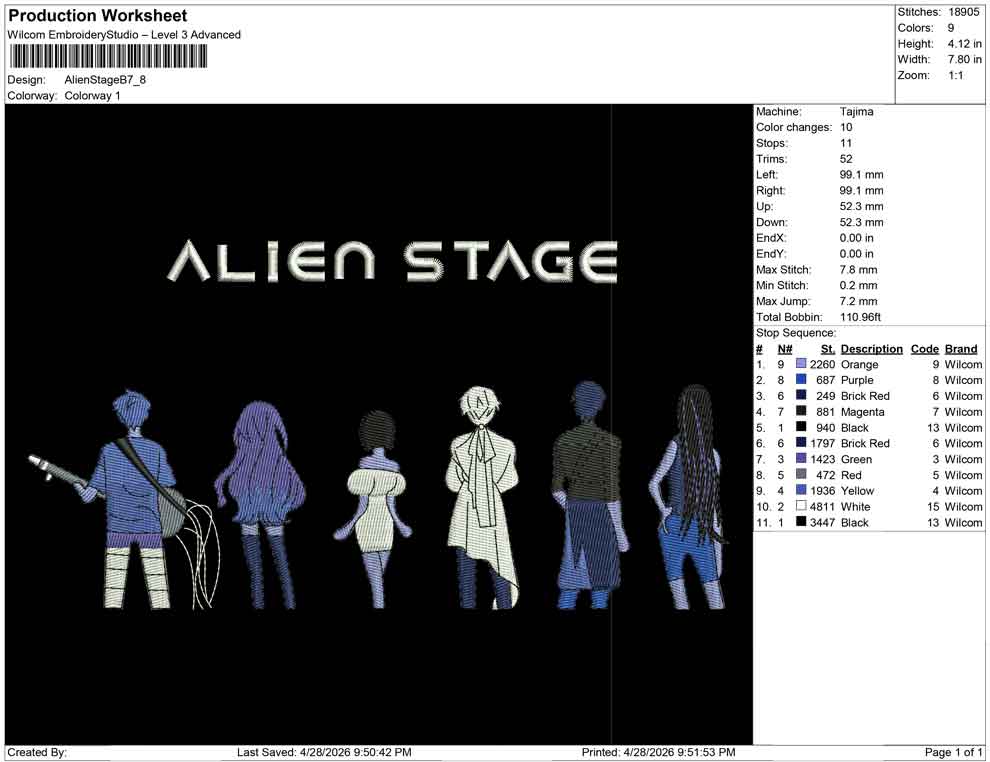The height and width of the screenshot is (762, 990).
Task: Click the long black-haired figure at right
Action: pos(689,496)
